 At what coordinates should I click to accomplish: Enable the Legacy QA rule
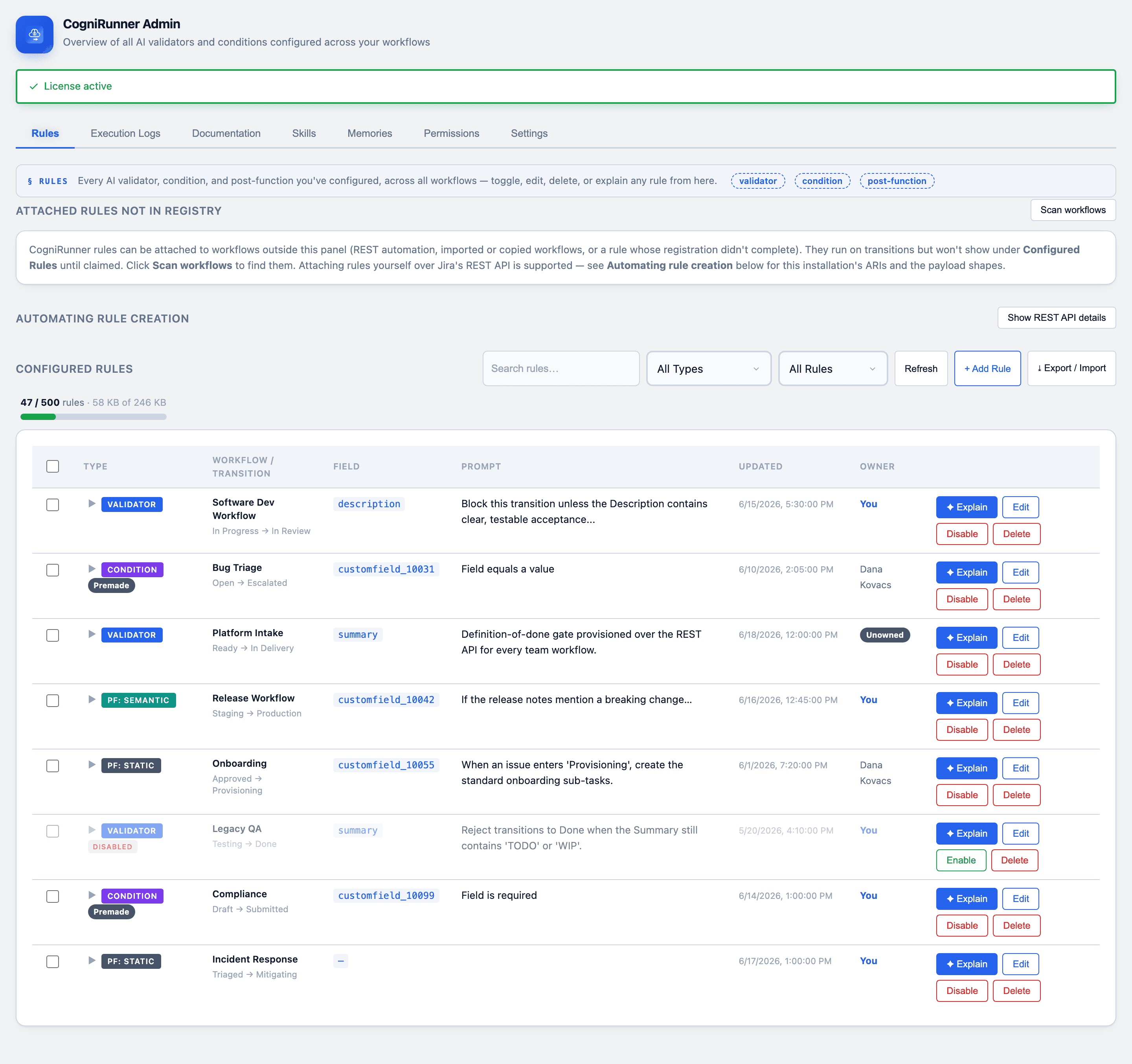coord(961,860)
